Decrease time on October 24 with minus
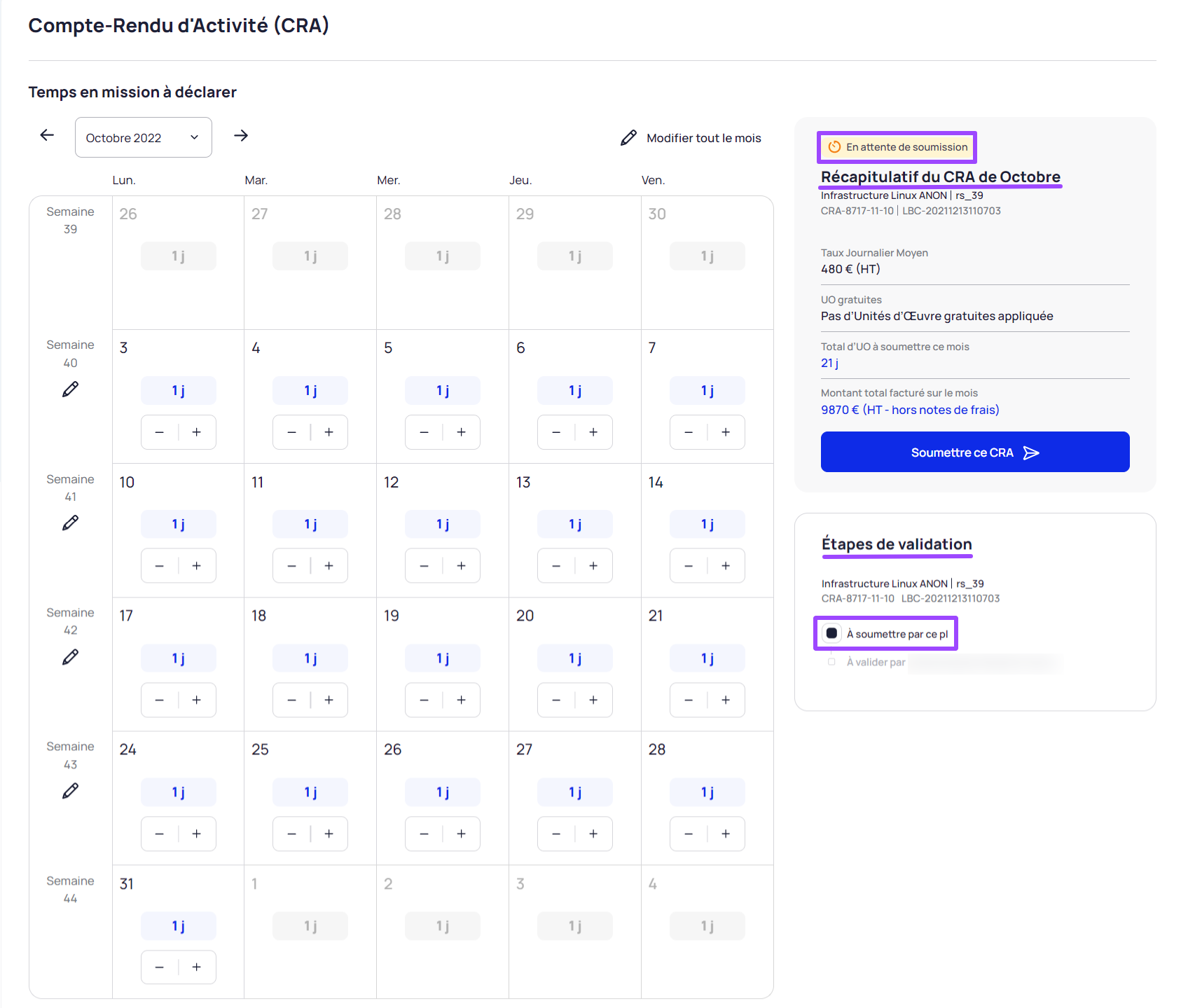The width and height of the screenshot is (1181, 1008). click(x=160, y=834)
